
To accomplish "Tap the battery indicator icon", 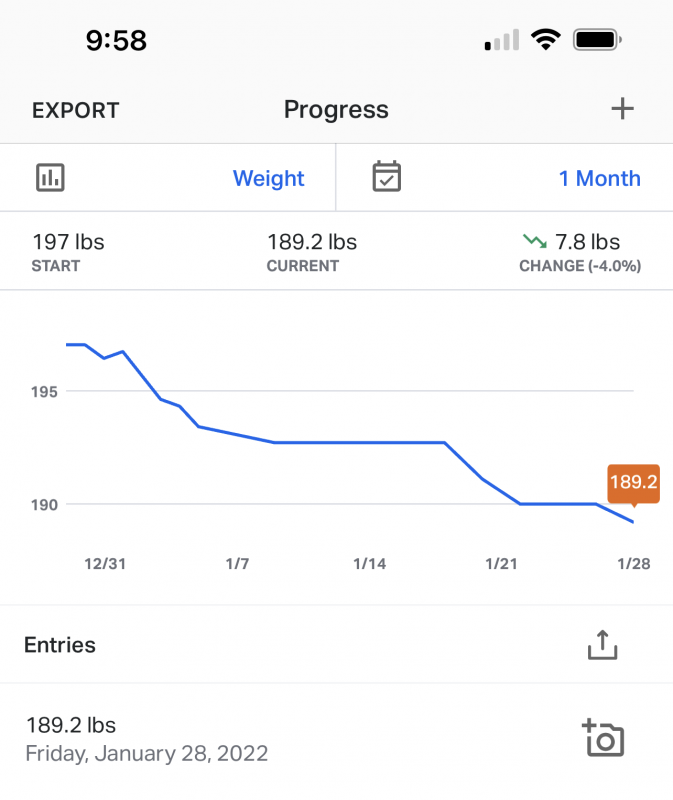I will [597, 40].
